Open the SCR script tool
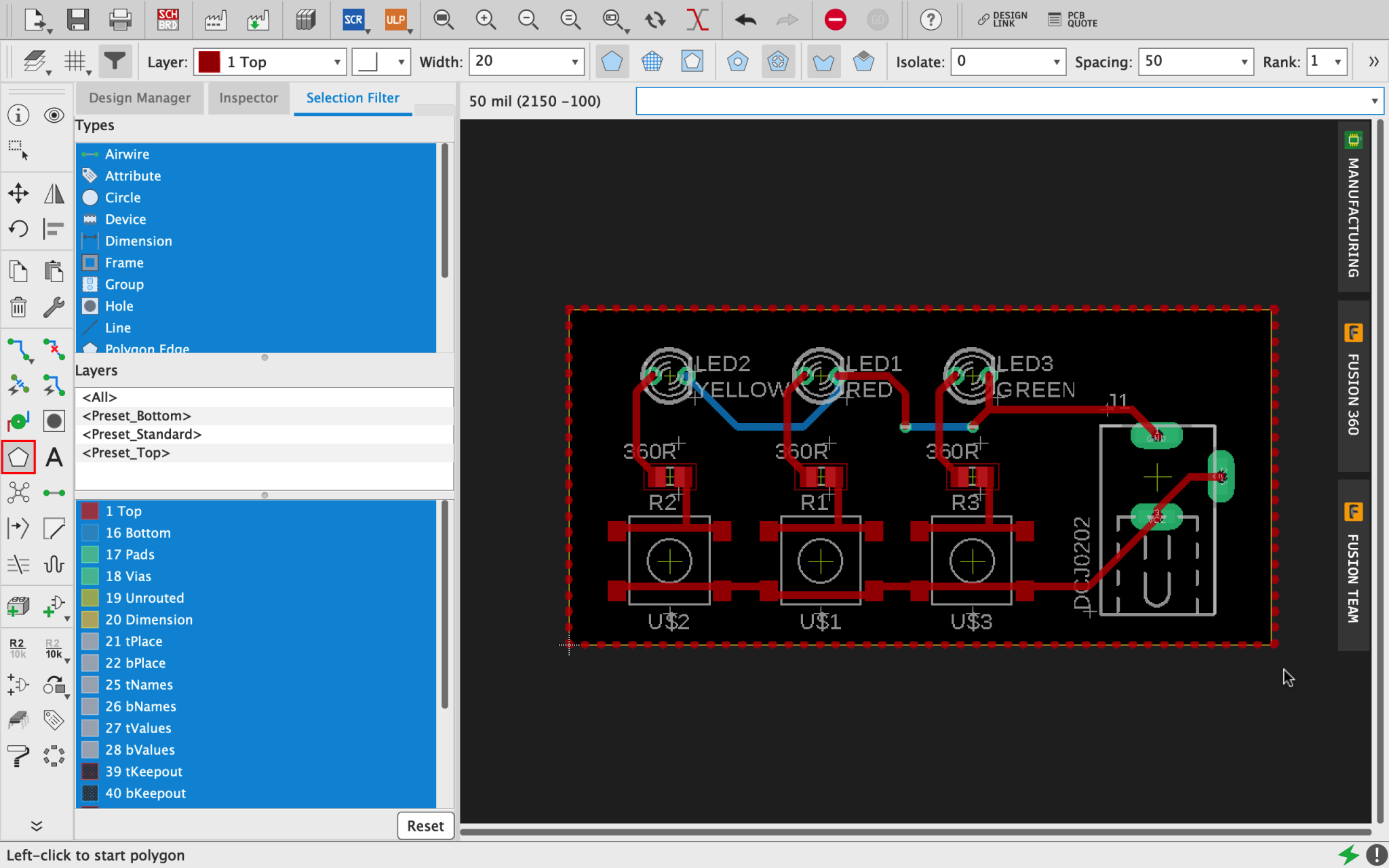 point(353,20)
